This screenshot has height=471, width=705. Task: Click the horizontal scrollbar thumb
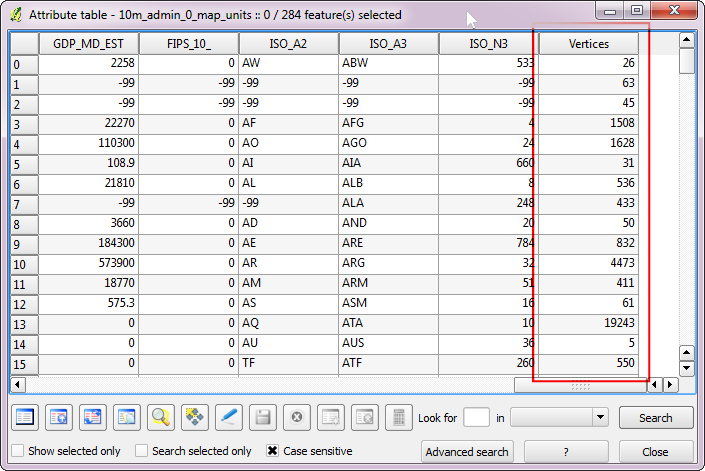click(580, 385)
